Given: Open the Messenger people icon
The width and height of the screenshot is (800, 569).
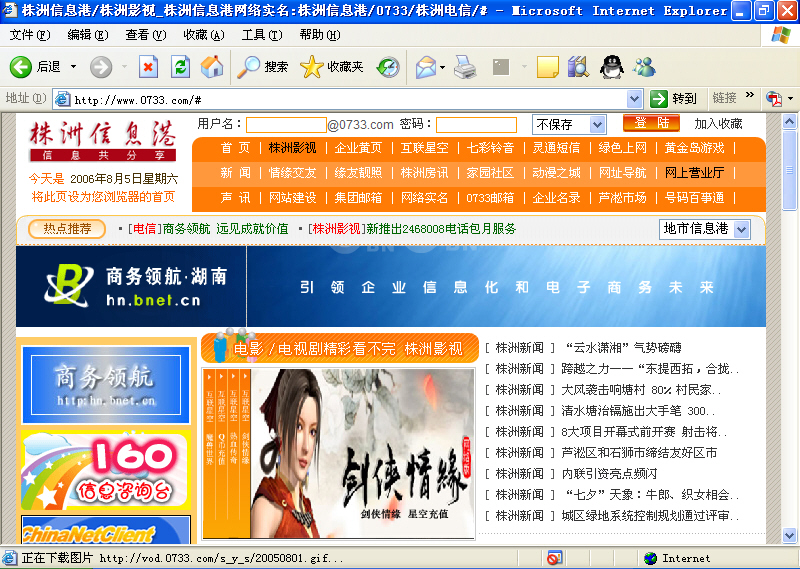Looking at the screenshot, I should tap(644, 67).
